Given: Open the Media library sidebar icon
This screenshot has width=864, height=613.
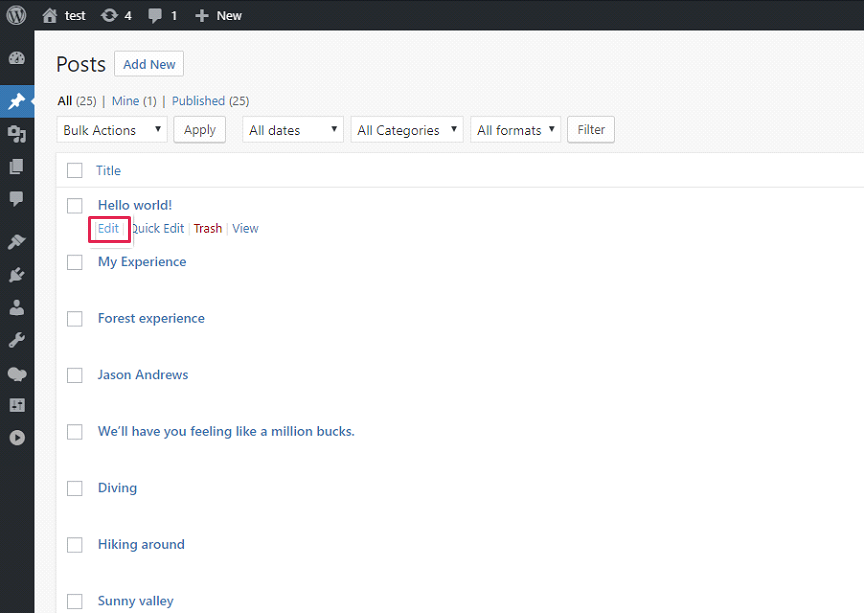Looking at the screenshot, I should tap(16, 134).
